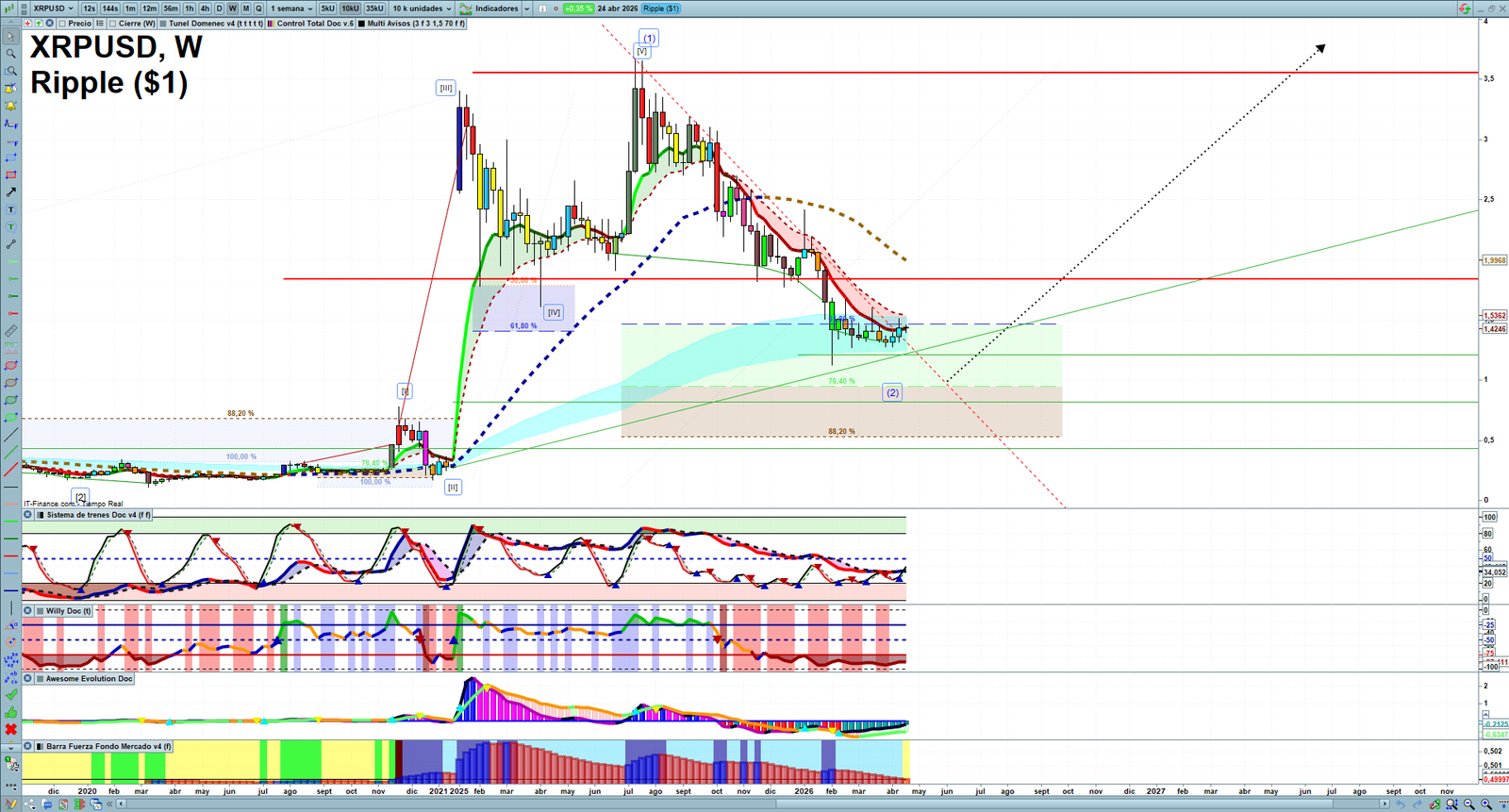1509x812 pixels.
Task: Select the green diagonal line tool
Action: (x=11, y=453)
